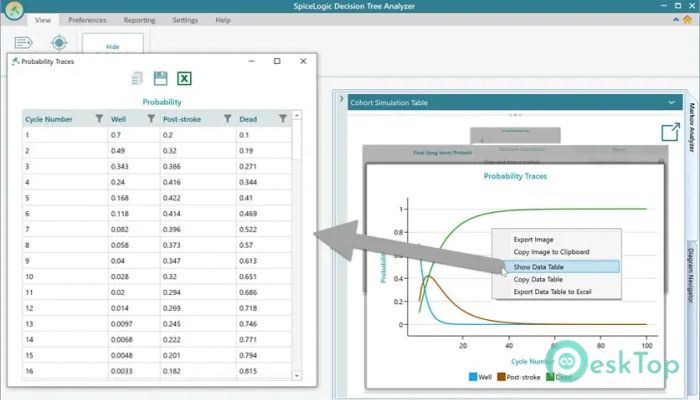This screenshot has height=400, width=700.
Task: Filter the Post-stroke column
Action: (227, 118)
